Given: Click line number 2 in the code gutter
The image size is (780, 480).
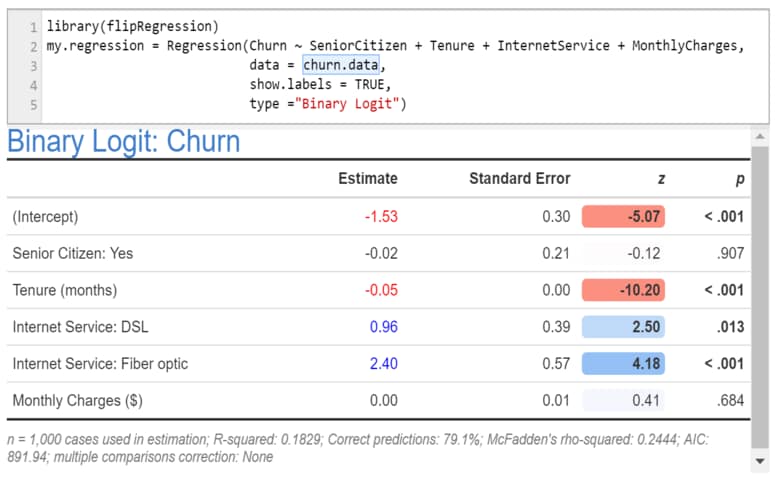Looking at the screenshot, I should (33, 46).
